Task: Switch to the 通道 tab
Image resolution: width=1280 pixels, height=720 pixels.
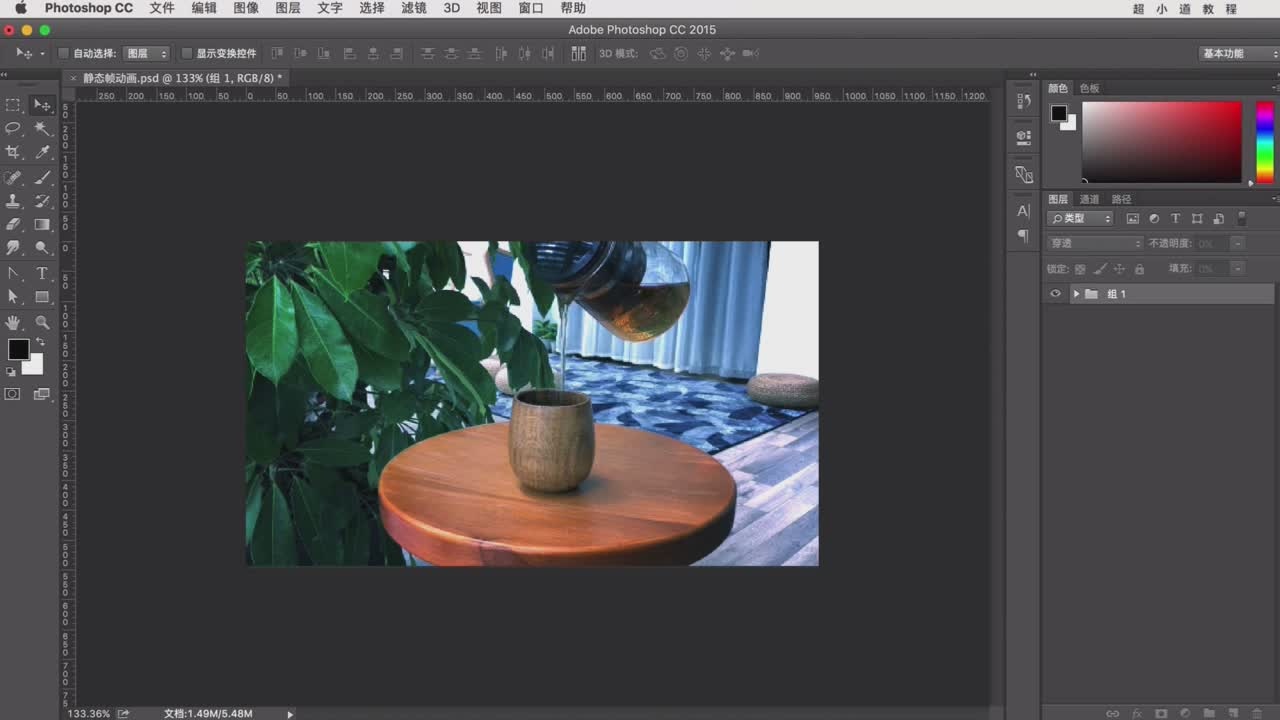Action: [1089, 199]
